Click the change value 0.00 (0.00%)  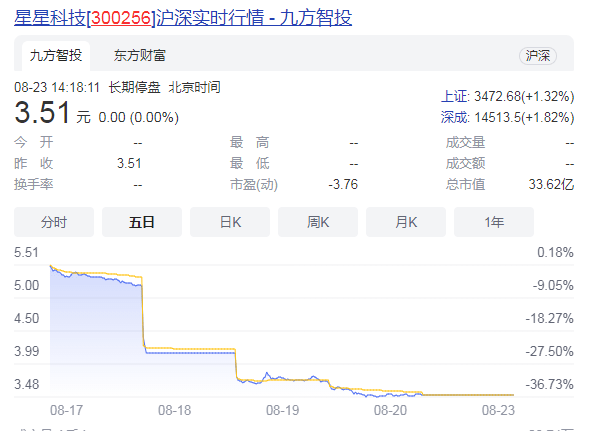[x=139, y=117]
